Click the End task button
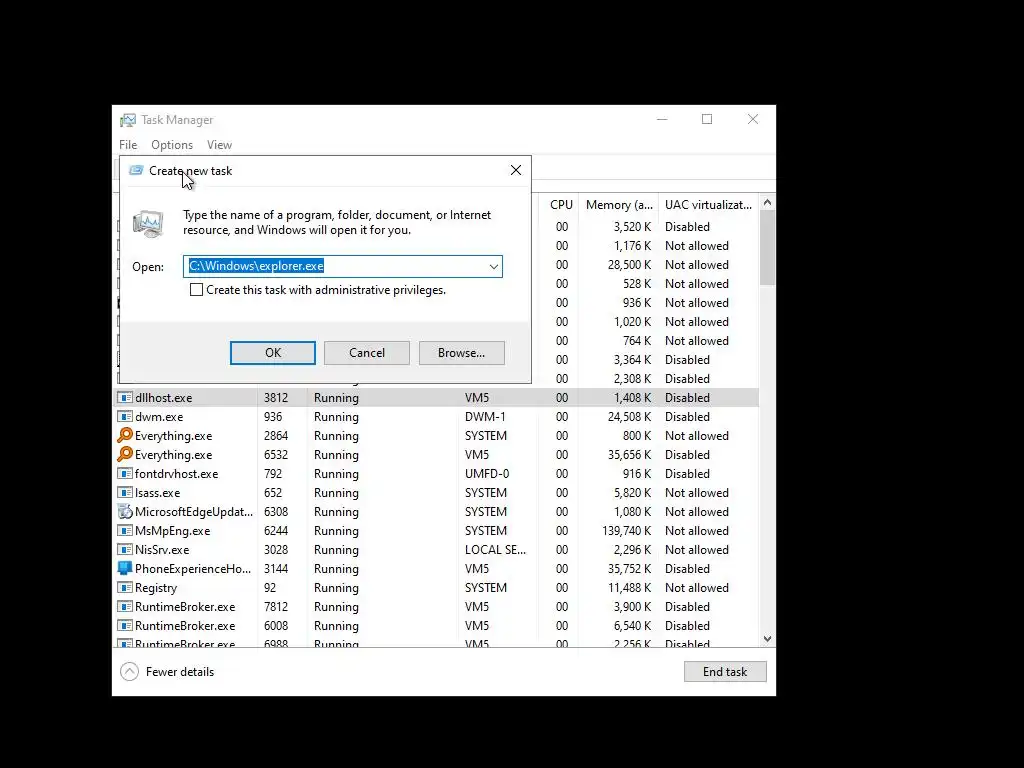The width and height of the screenshot is (1024, 768). [x=725, y=671]
